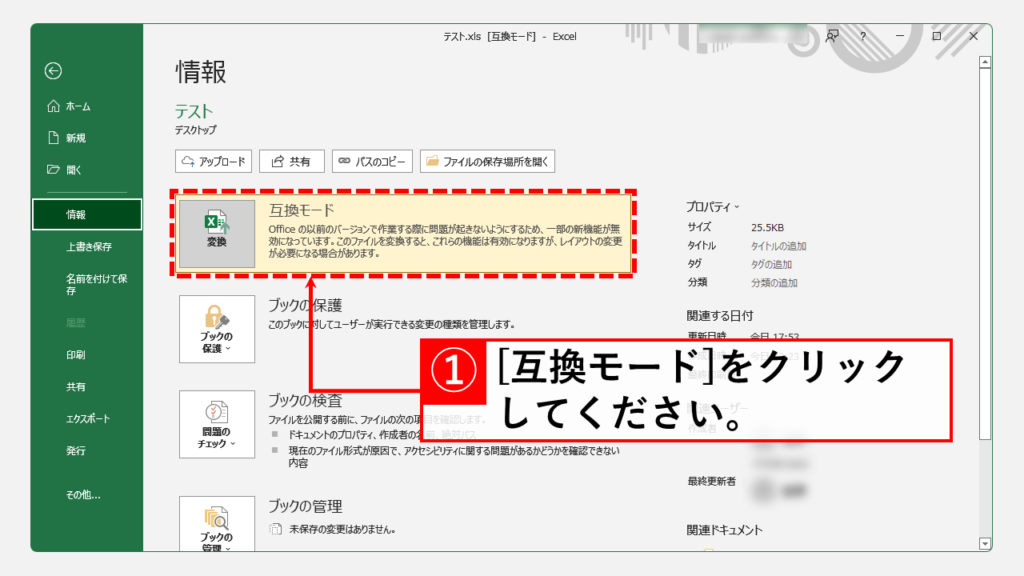
Task: Click ファイルの保存場所を開く button
Action: [x=487, y=161]
